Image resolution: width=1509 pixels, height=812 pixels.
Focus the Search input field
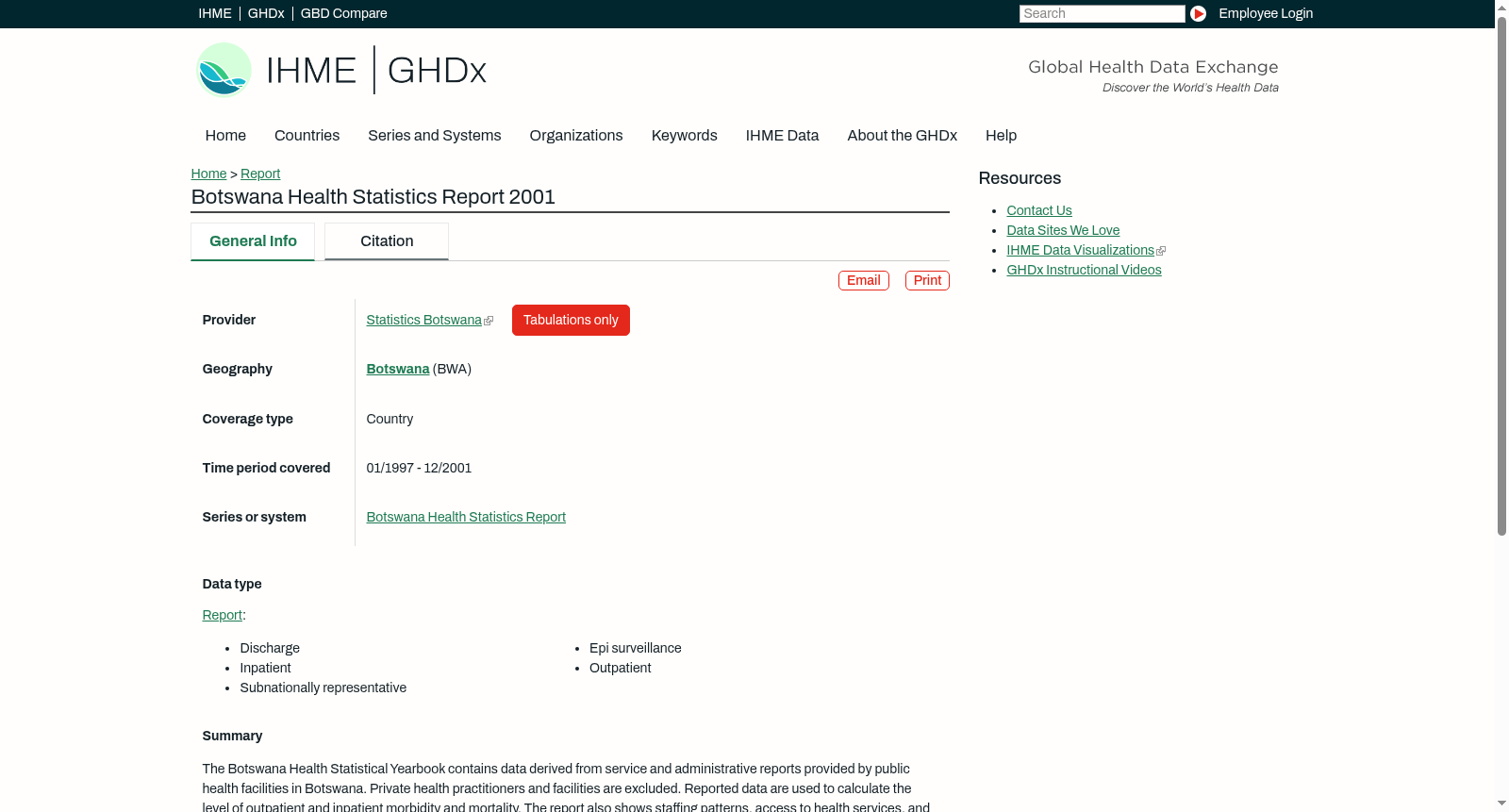coord(1102,13)
